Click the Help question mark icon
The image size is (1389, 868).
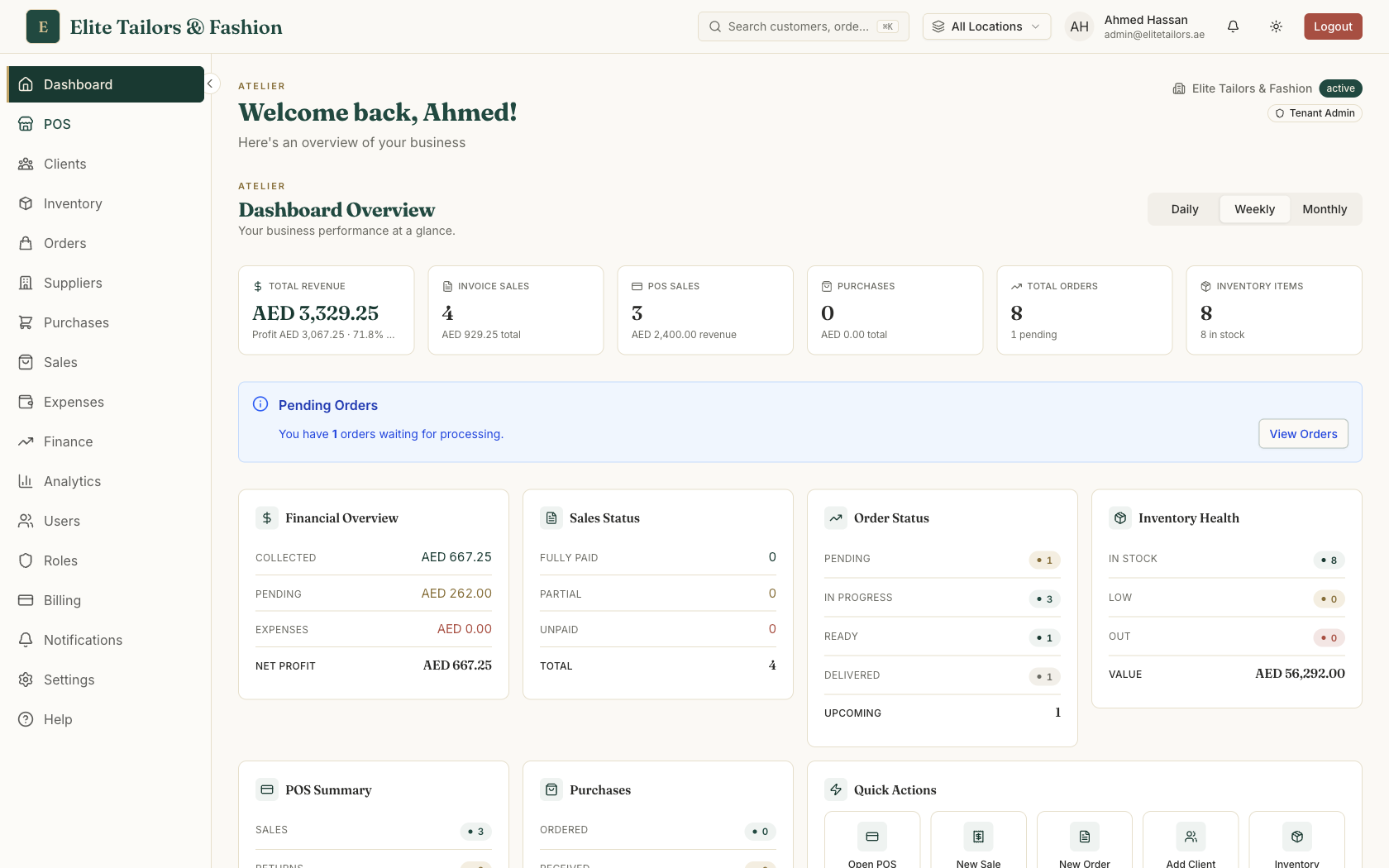click(x=26, y=719)
